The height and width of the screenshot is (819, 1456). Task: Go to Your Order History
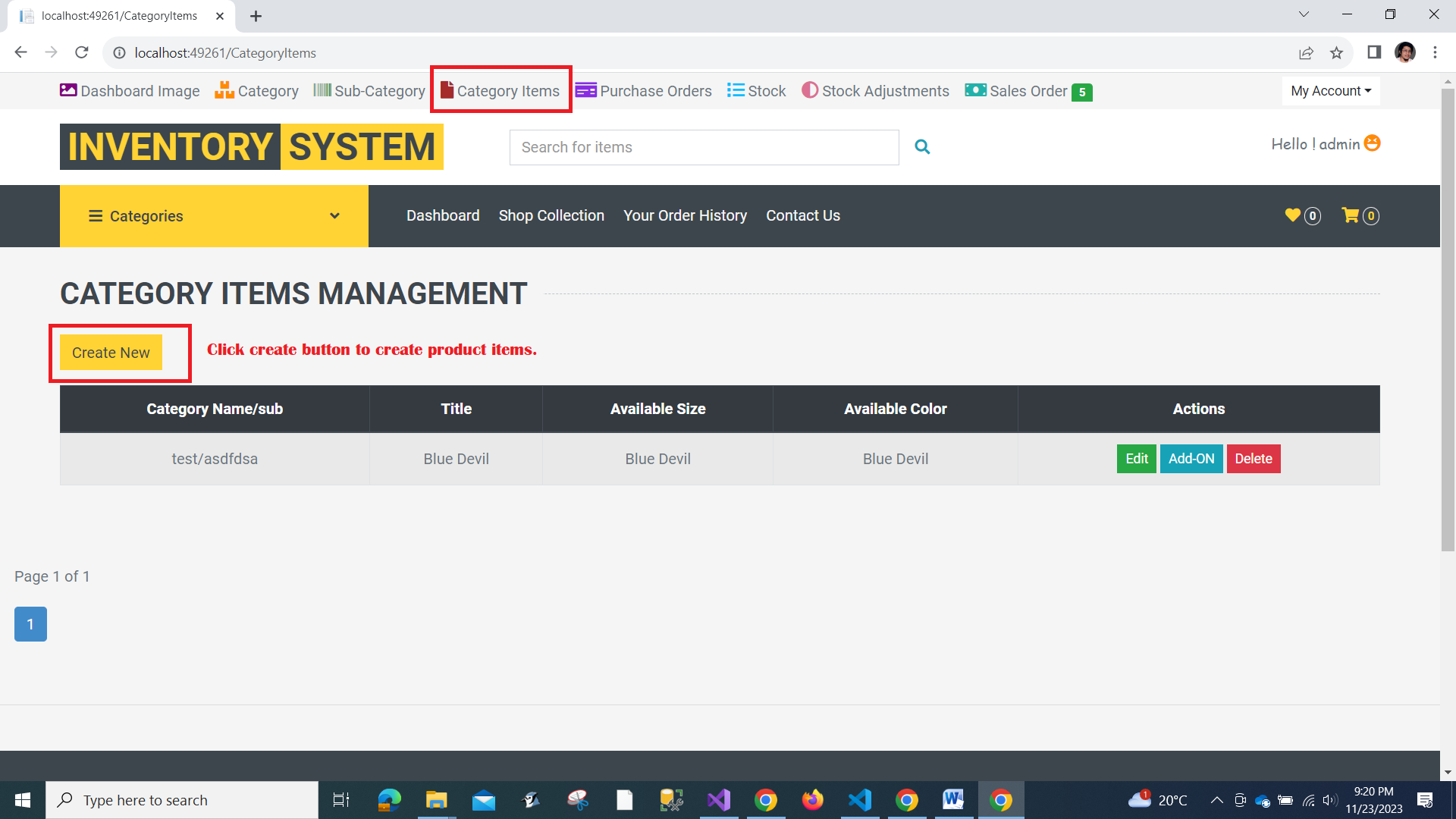pos(685,215)
